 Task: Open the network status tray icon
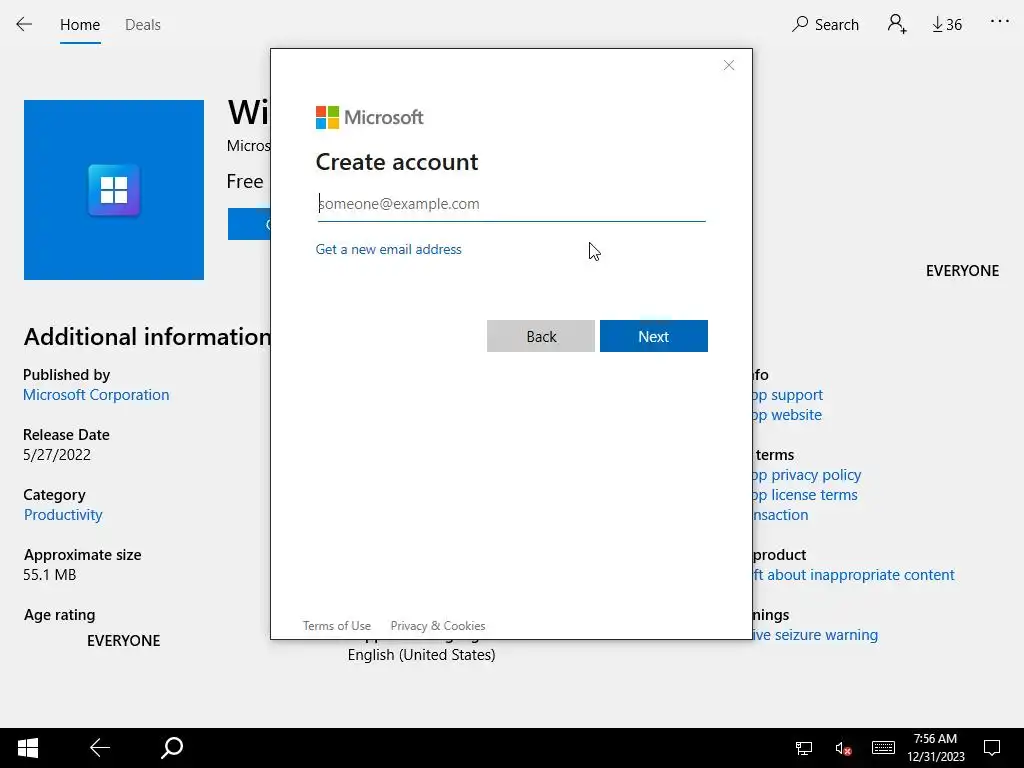click(804, 748)
